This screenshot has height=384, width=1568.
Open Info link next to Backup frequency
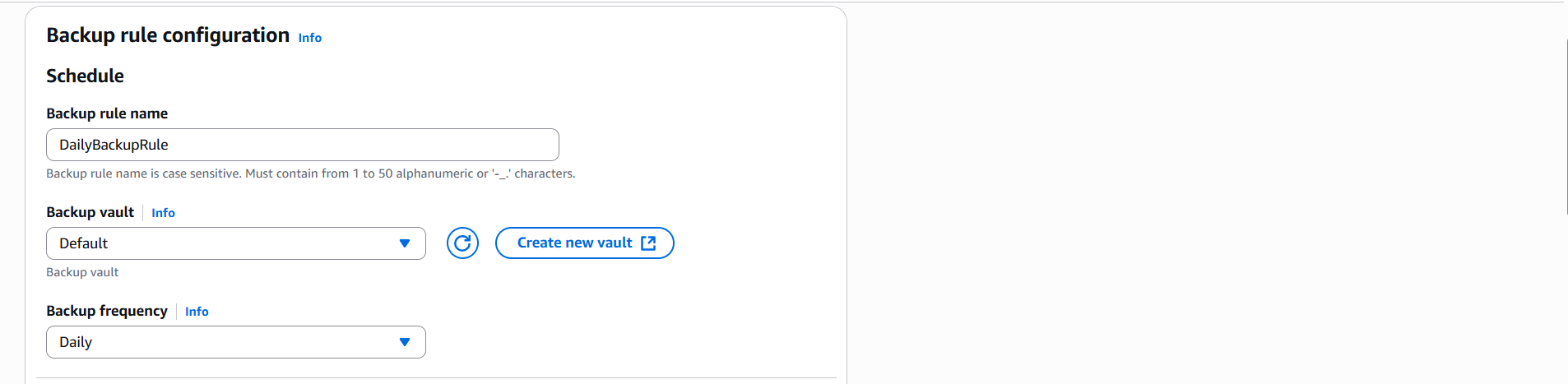[x=197, y=312]
